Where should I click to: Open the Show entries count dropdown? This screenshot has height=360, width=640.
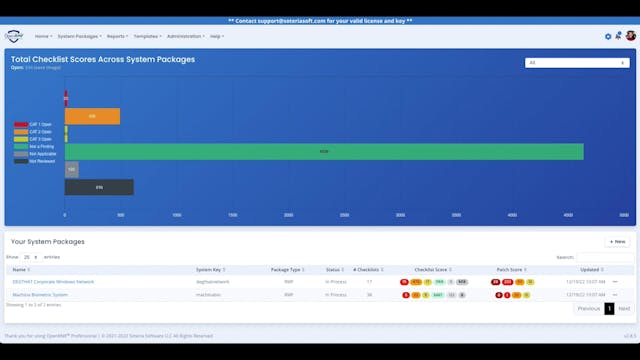click(31, 257)
